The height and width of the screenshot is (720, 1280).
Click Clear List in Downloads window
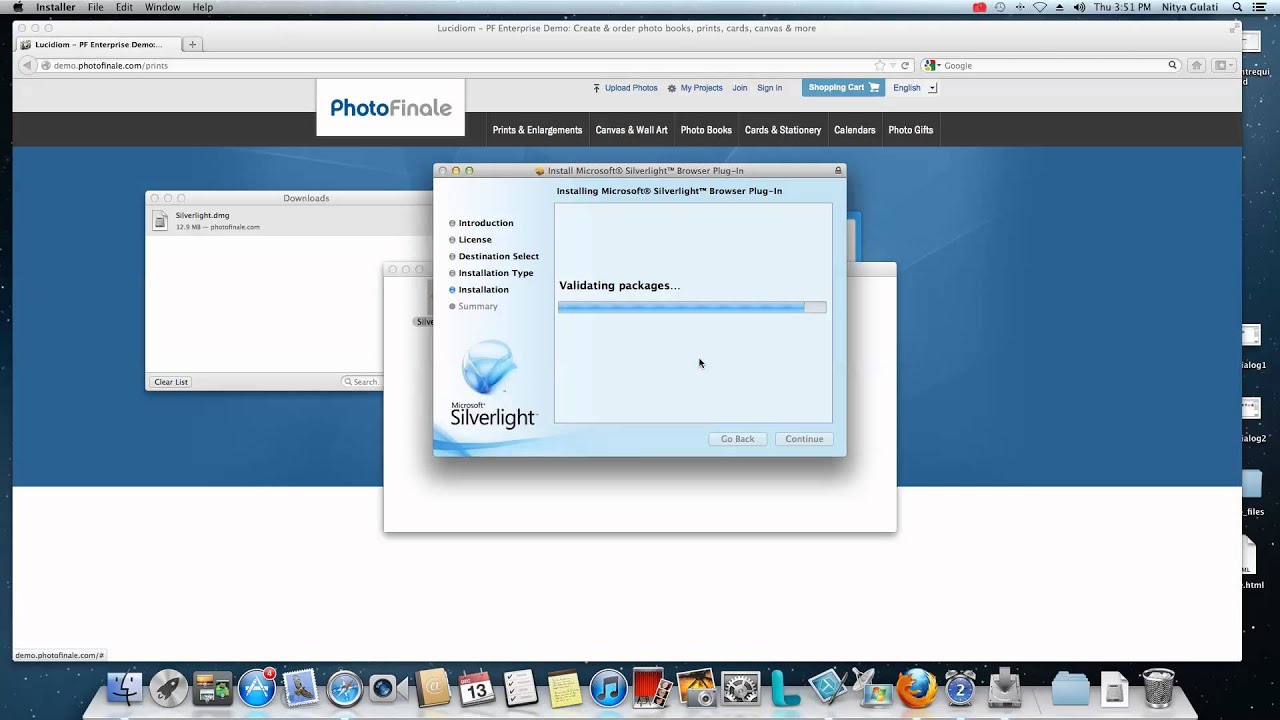pyautogui.click(x=171, y=382)
